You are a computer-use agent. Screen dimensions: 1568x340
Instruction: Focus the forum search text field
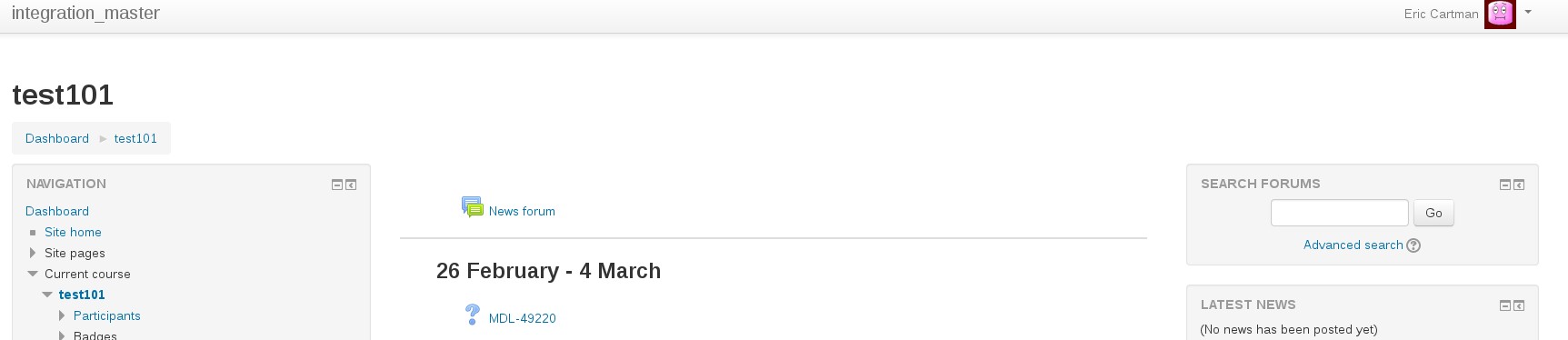point(1340,213)
